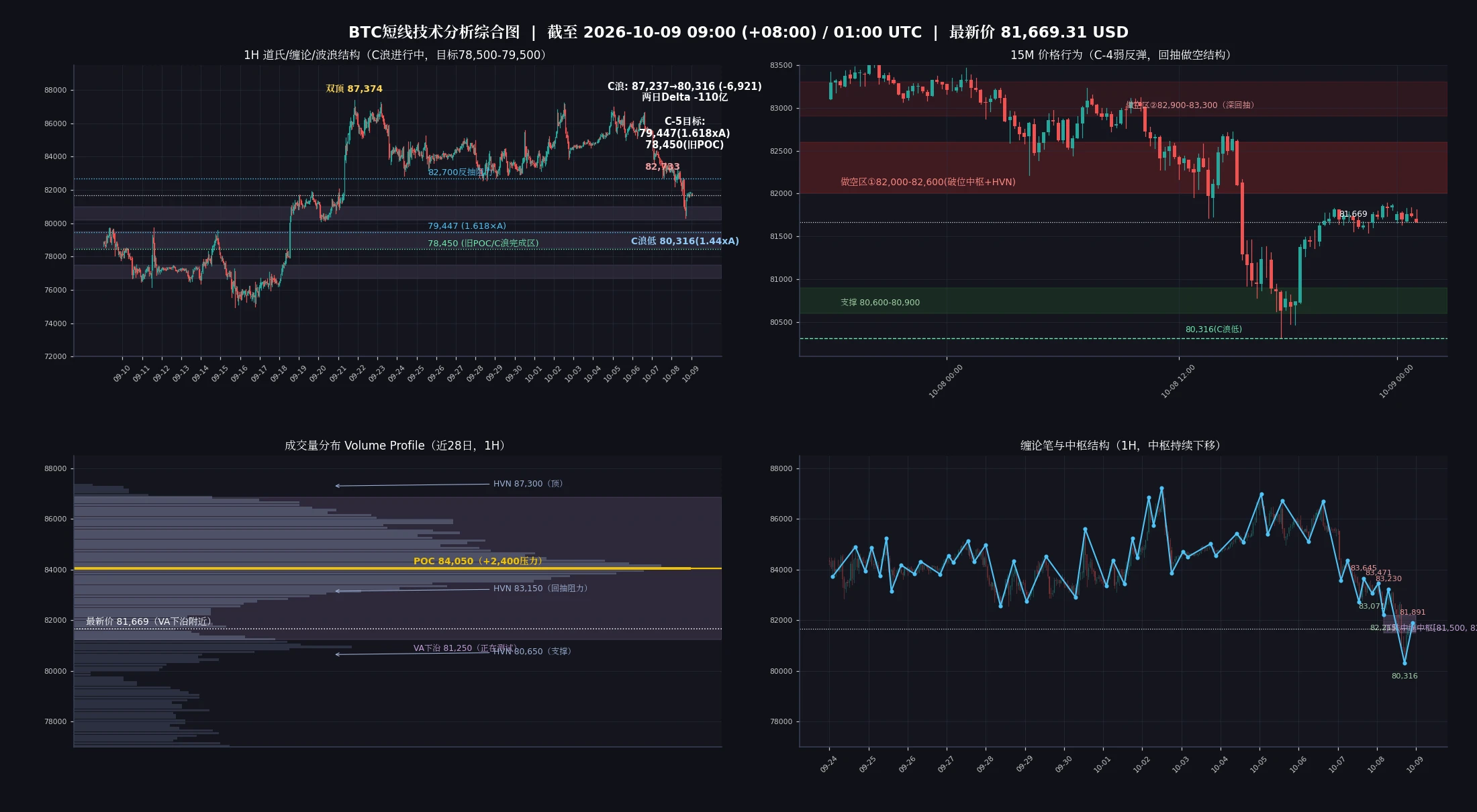Image resolution: width=1477 pixels, height=812 pixels.
Task: Click the 78,450 旧POC/C浪完成区 label
Action: point(483,244)
